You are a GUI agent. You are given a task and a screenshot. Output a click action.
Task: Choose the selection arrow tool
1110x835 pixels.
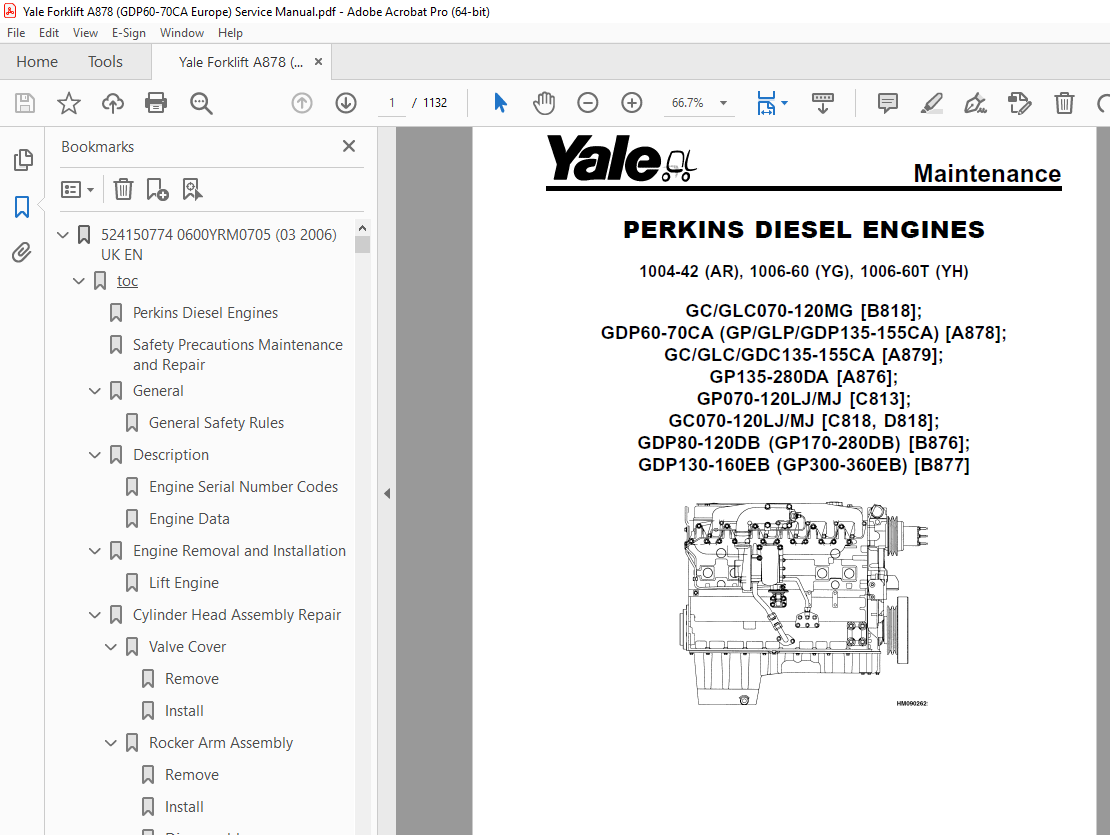pos(500,103)
